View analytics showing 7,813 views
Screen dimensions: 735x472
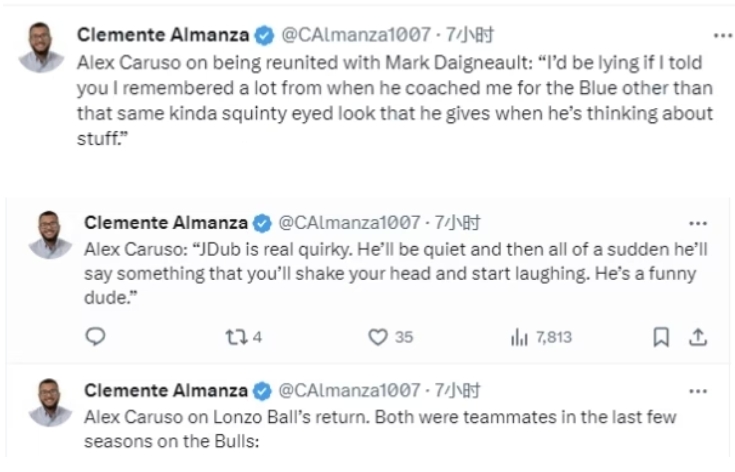point(541,337)
